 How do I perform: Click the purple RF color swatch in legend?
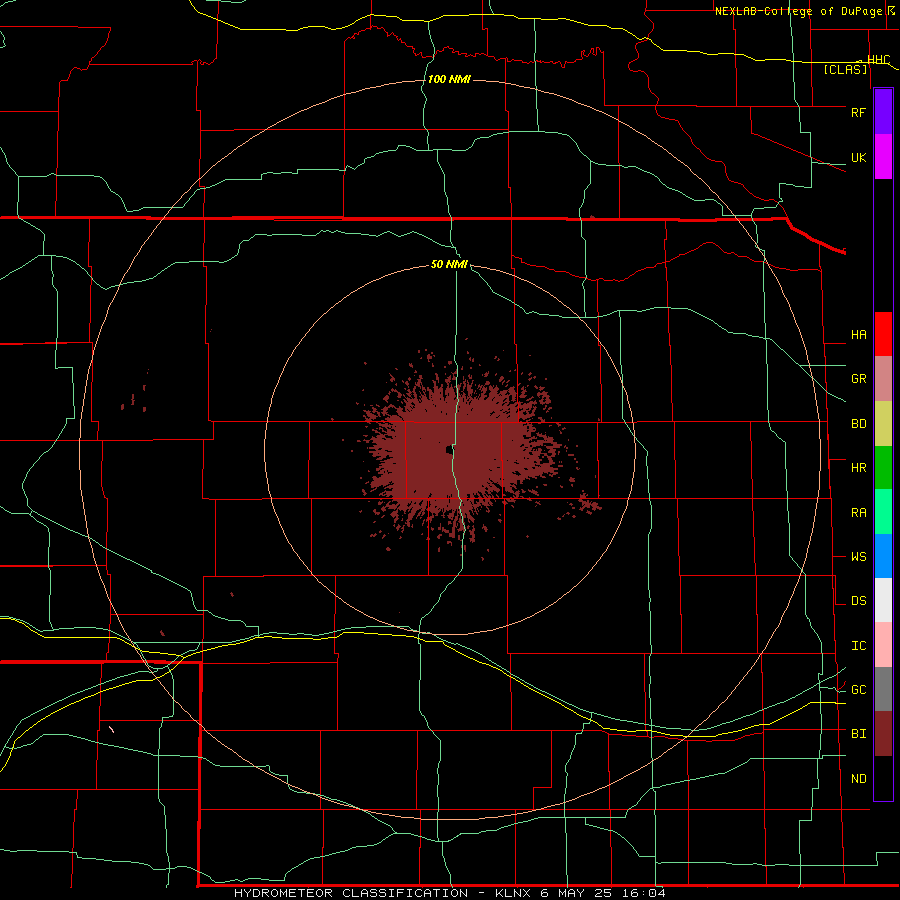point(883,112)
